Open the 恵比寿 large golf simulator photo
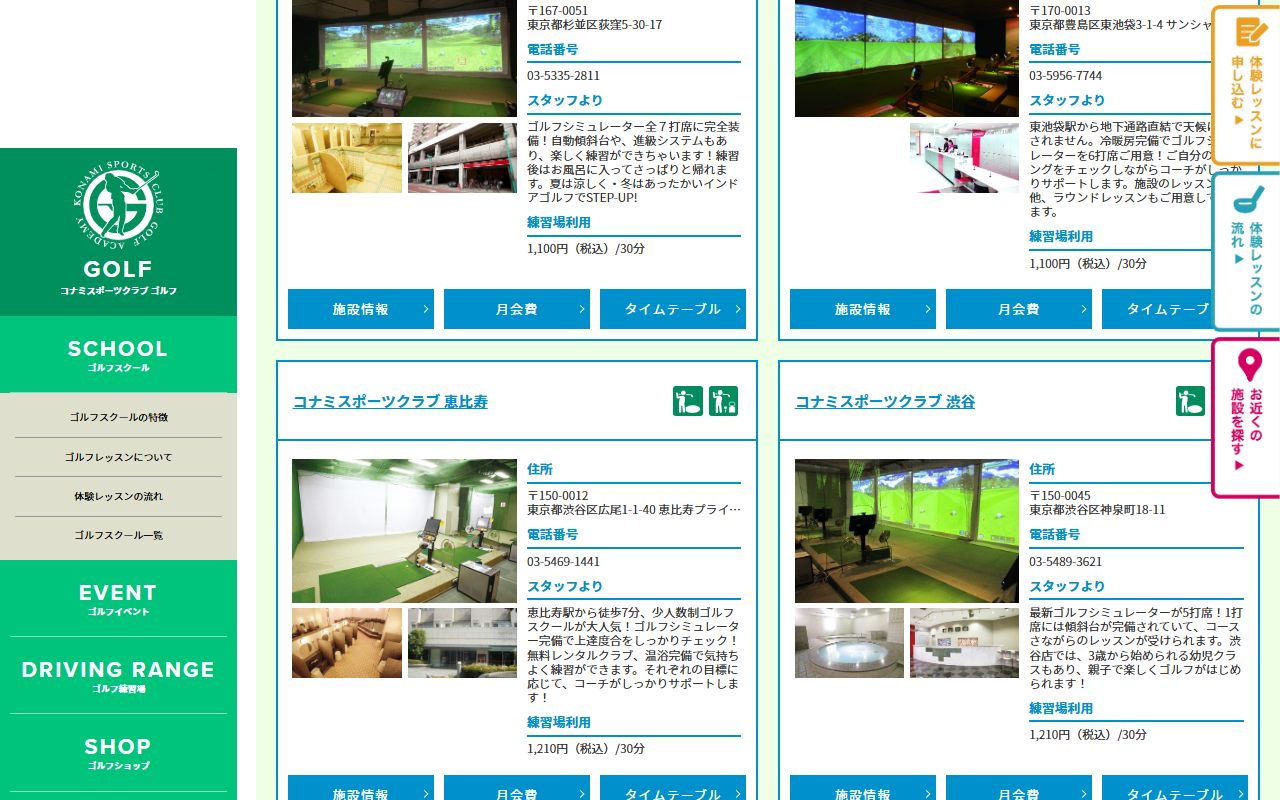The image size is (1280, 800). pyautogui.click(x=404, y=531)
